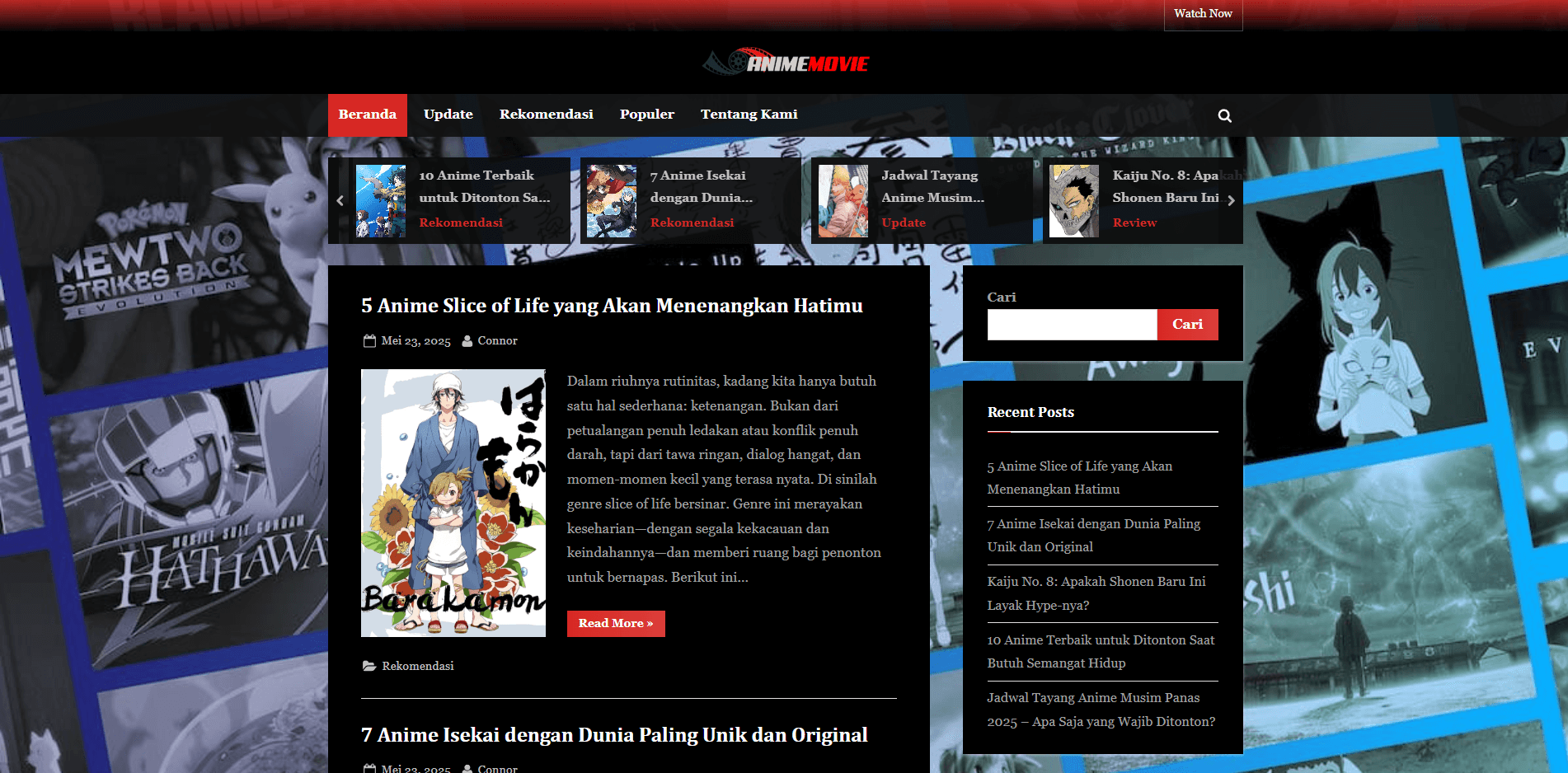Open recent post '5 Anime Slice of Life yang Akan'

tap(1080, 478)
